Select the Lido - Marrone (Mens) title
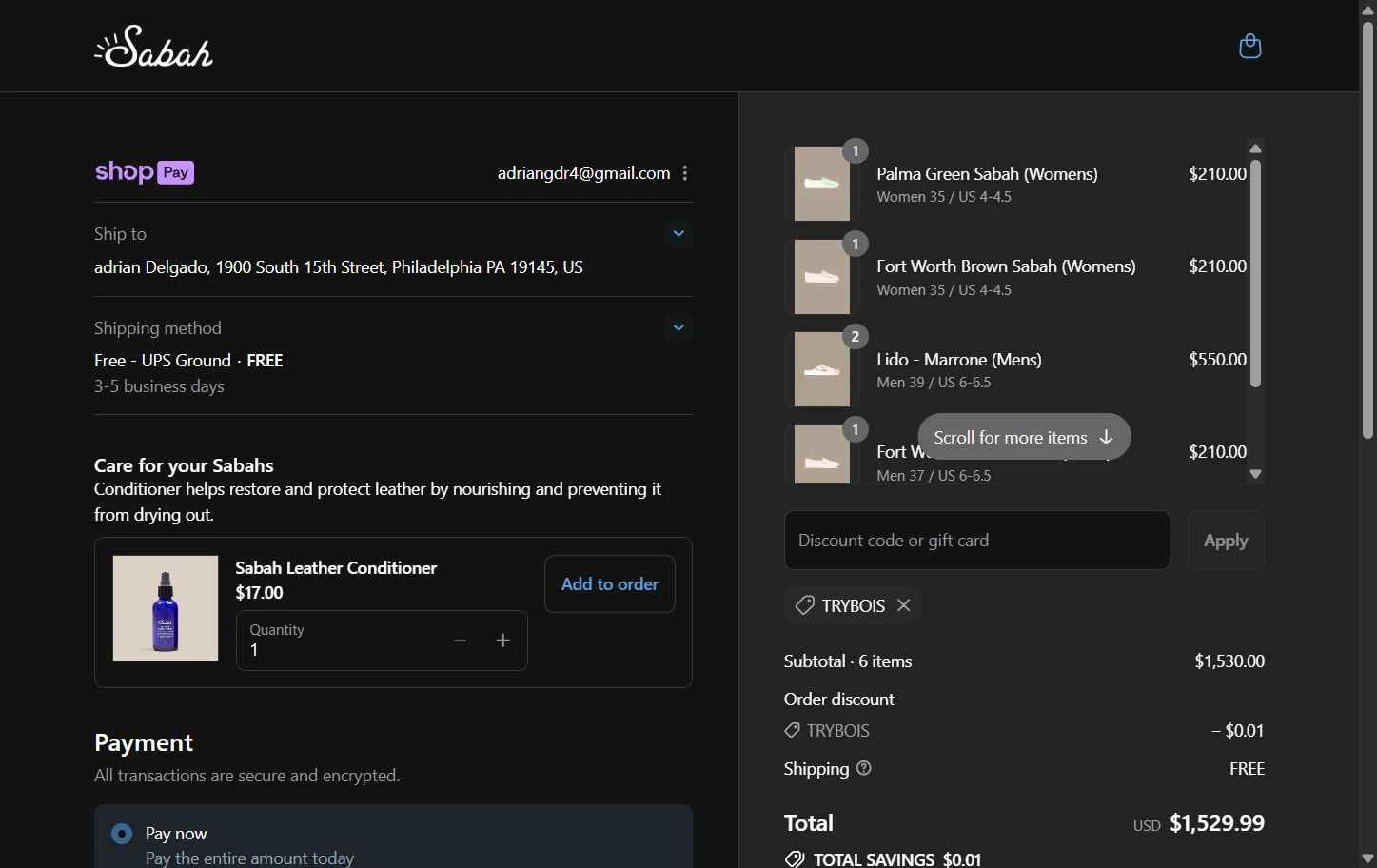Screen dimensions: 1377x868 pos(959,360)
